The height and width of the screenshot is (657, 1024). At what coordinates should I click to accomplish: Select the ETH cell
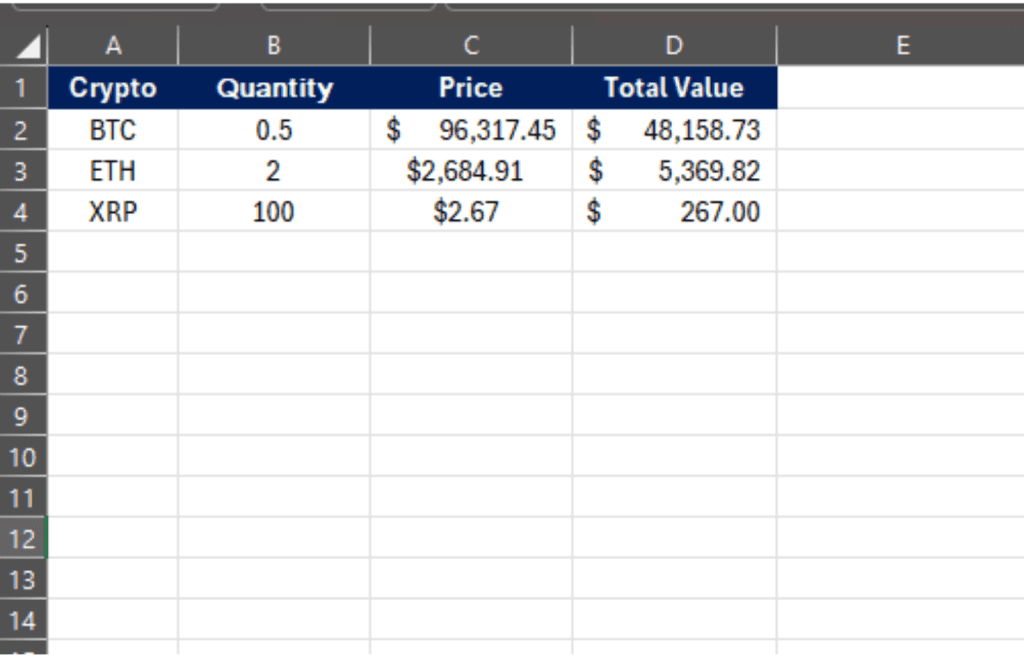[x=113, y=170]
